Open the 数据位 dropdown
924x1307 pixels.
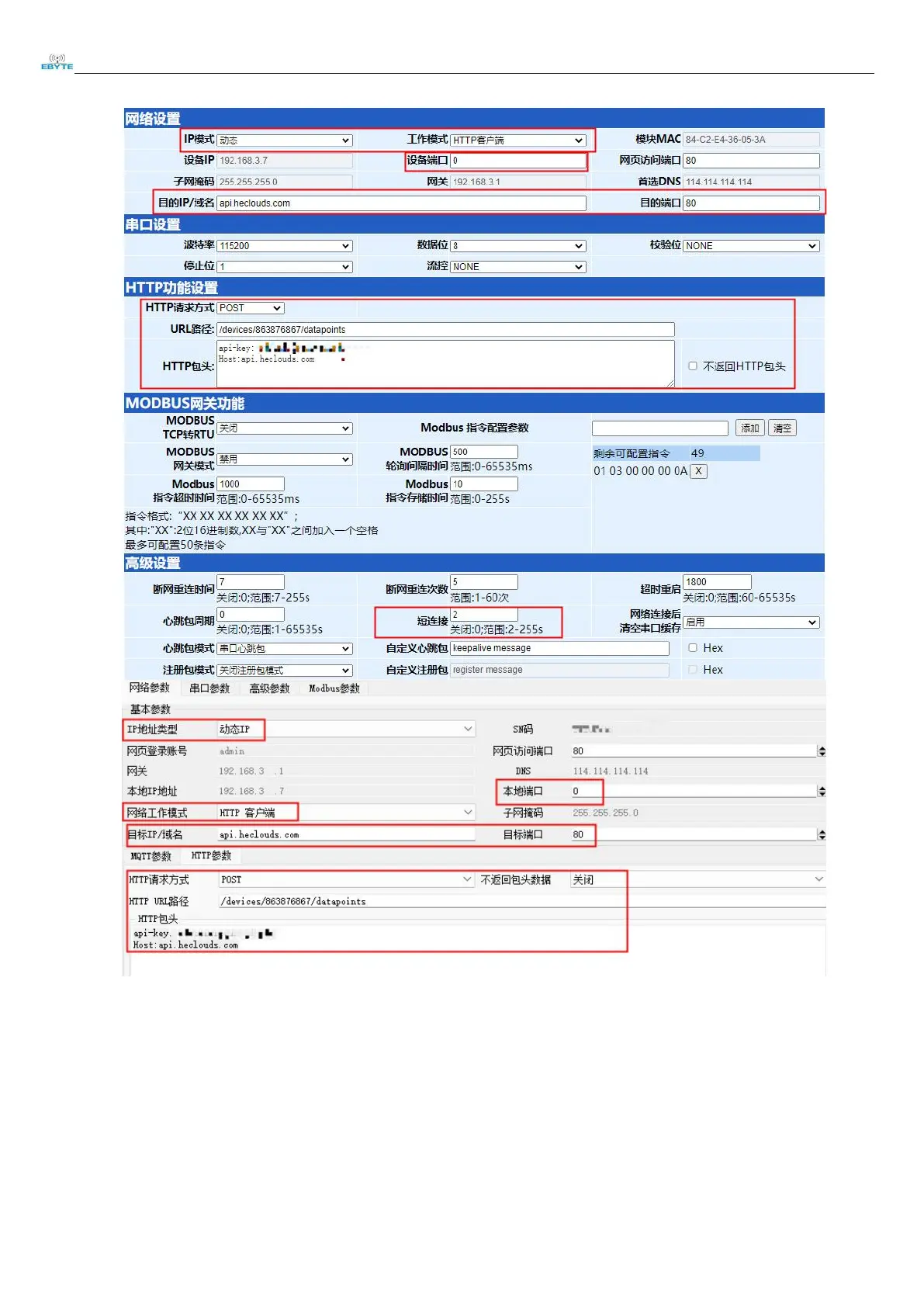517,246
